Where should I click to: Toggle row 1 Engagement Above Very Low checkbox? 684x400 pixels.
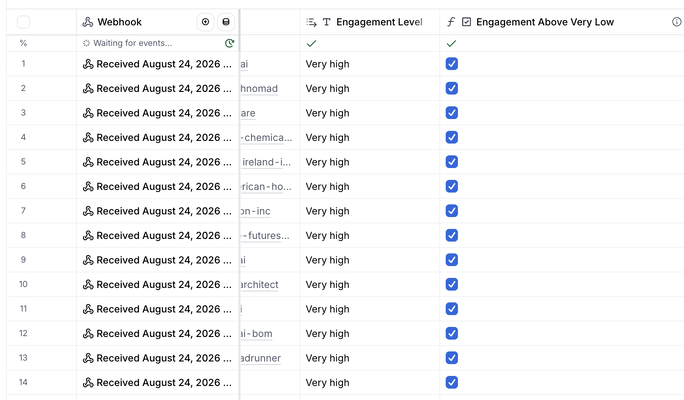(x=451, y=64)
